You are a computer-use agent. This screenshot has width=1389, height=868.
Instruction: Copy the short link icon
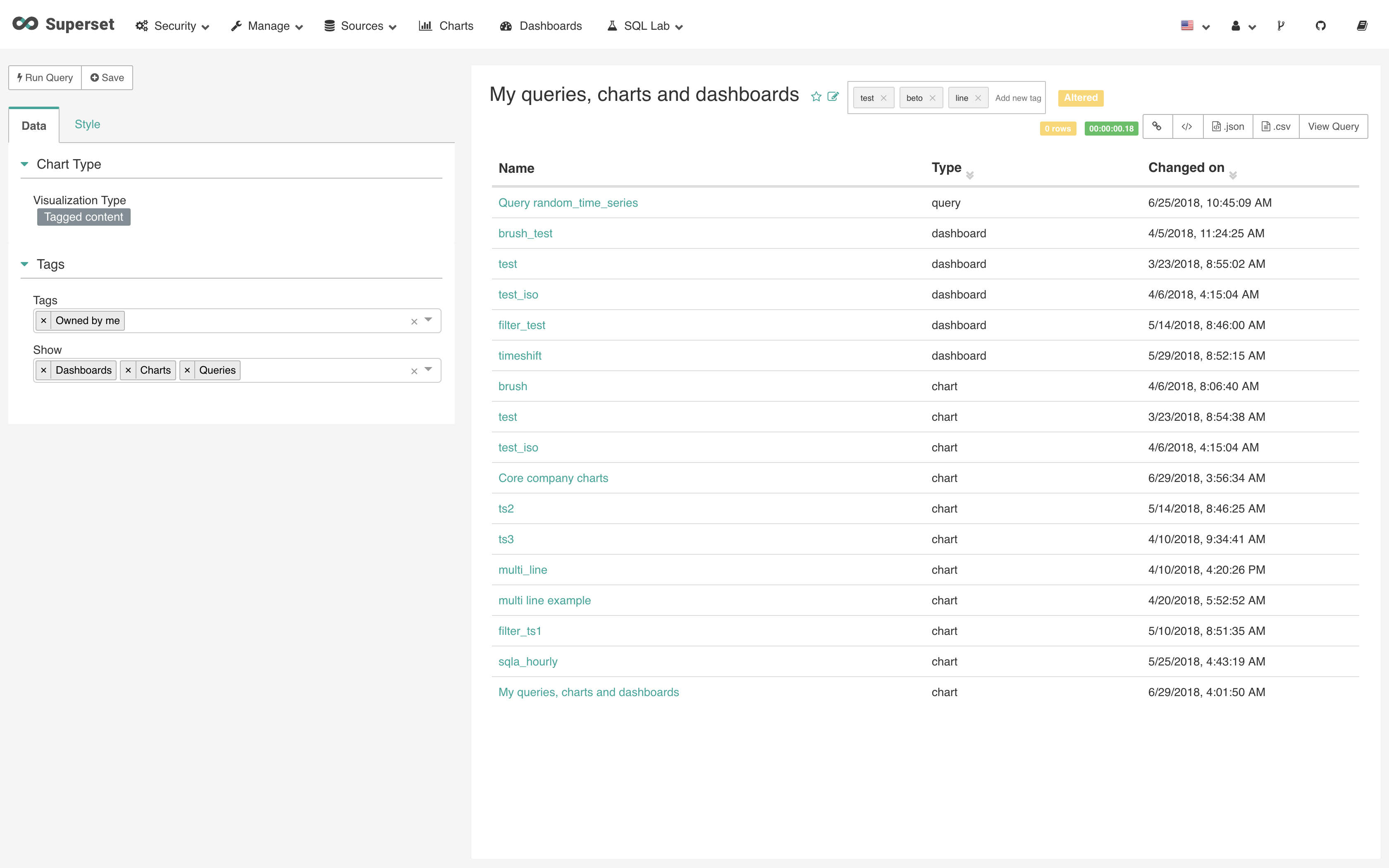[1157, 126]
